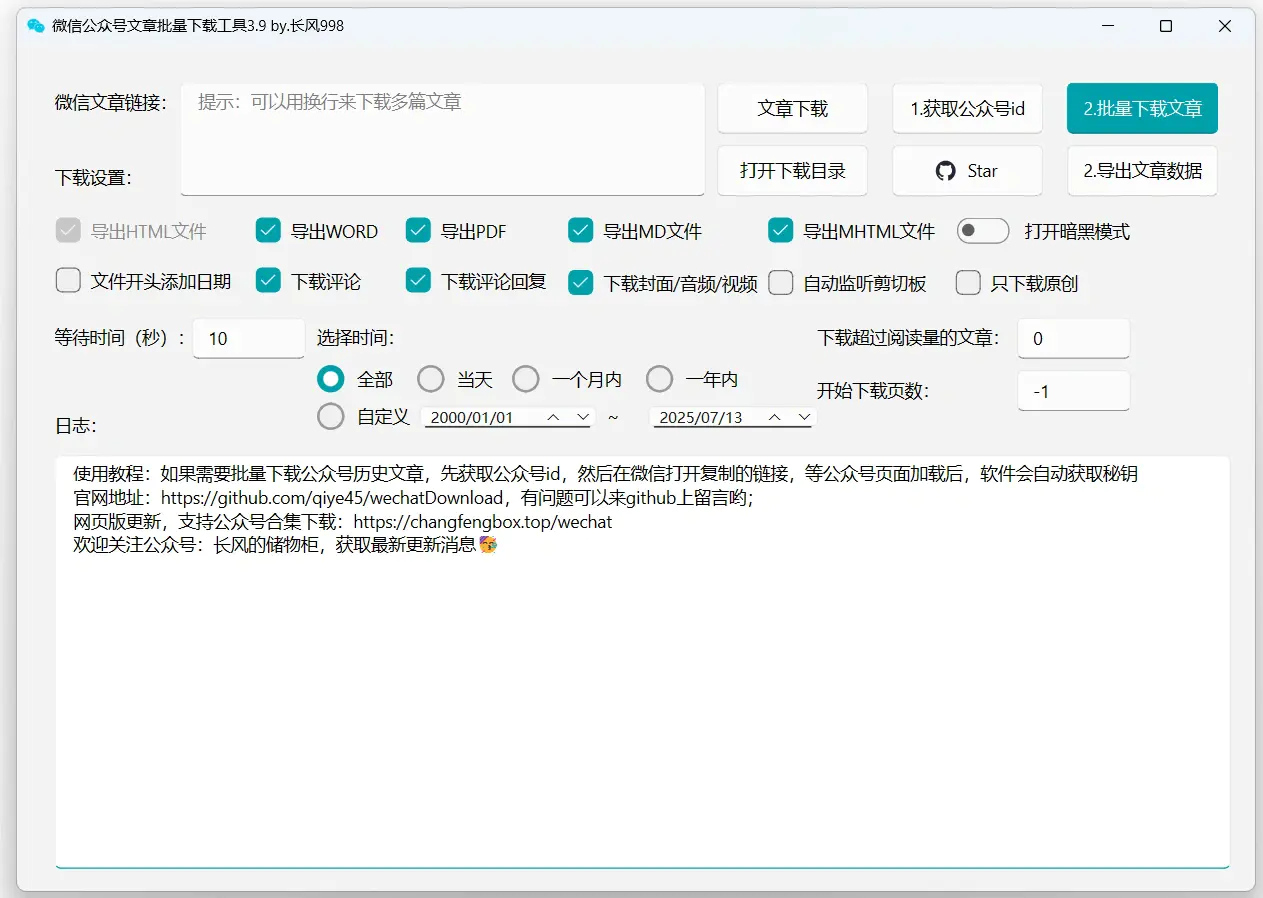Uncheck the 导出WORD export option
This screenshot has height=898, width=1263.
[267, 230]
